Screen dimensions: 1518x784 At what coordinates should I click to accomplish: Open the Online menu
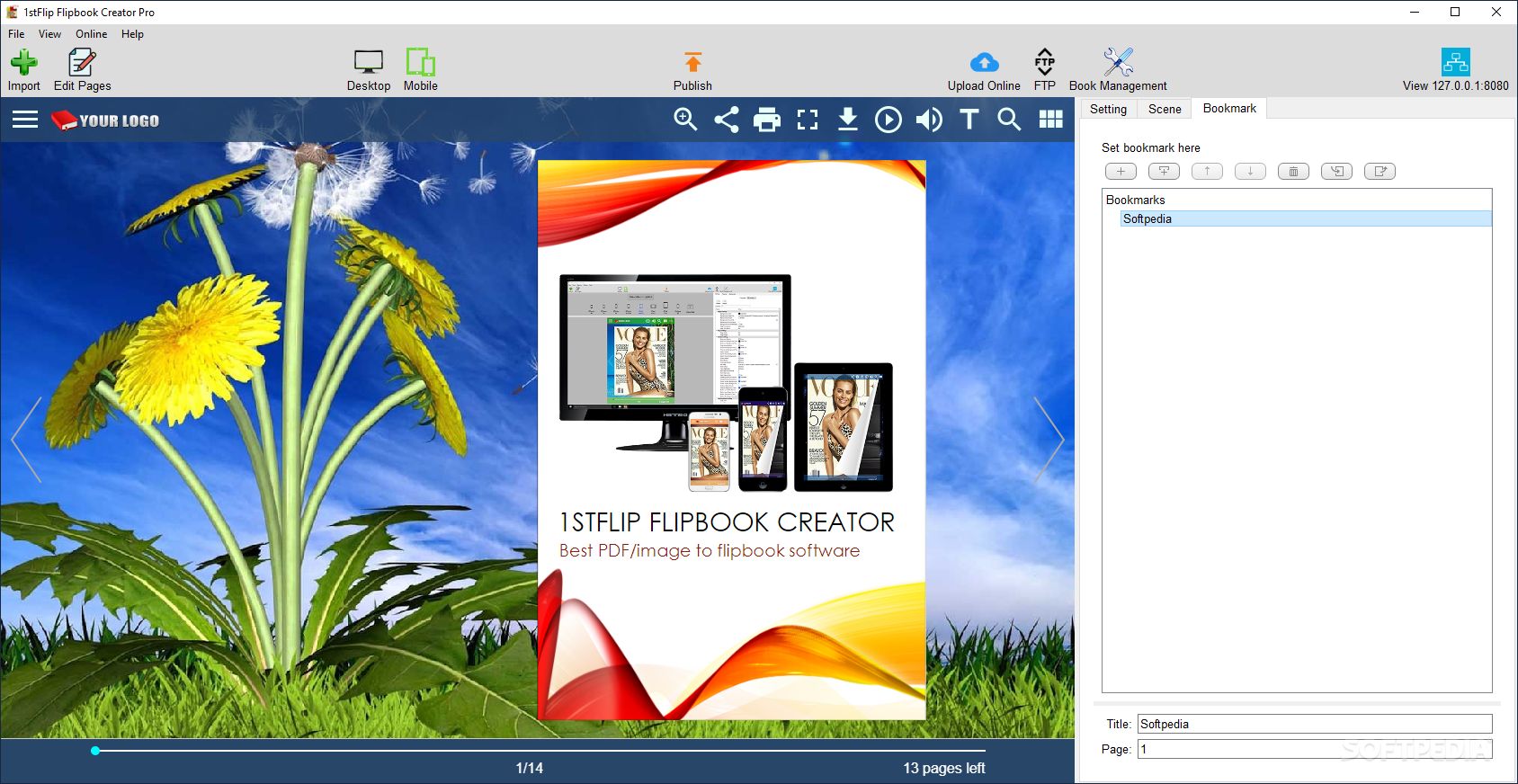coord(91,34)
